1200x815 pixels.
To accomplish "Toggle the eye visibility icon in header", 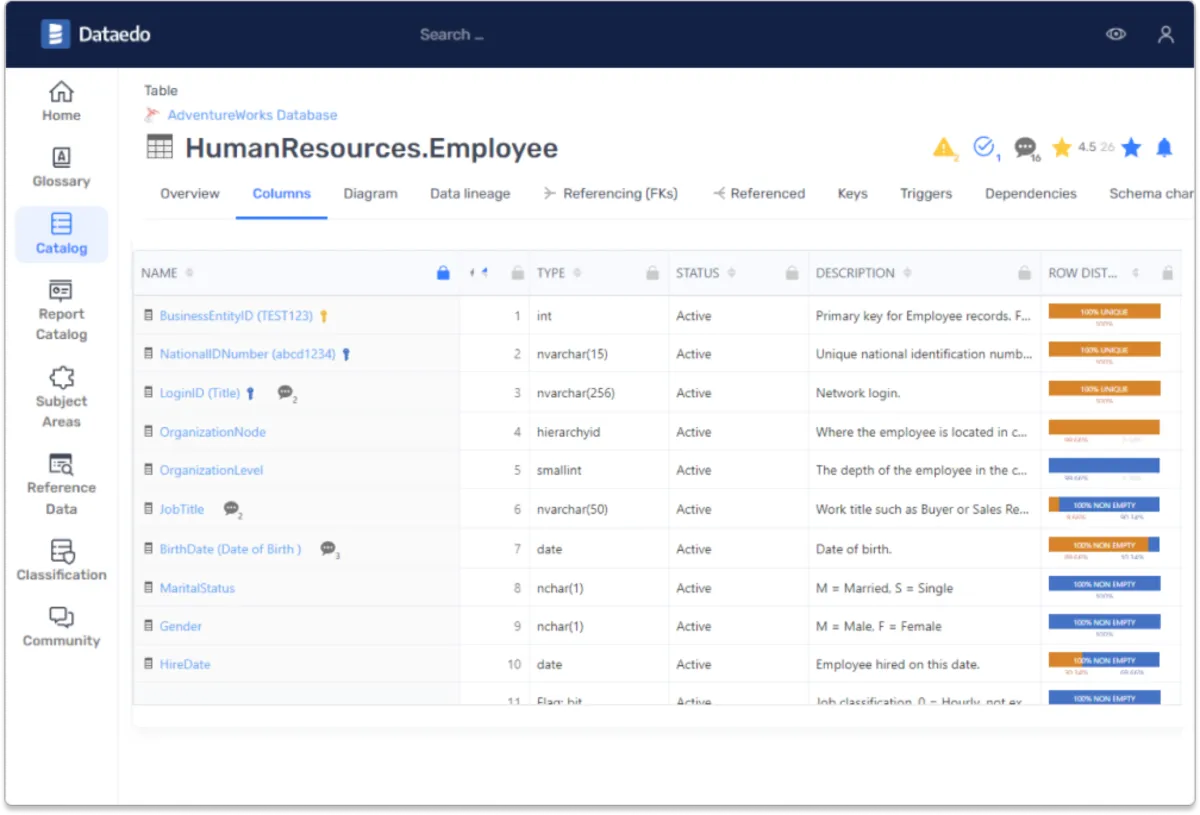I will click(x=1116, y=34).
